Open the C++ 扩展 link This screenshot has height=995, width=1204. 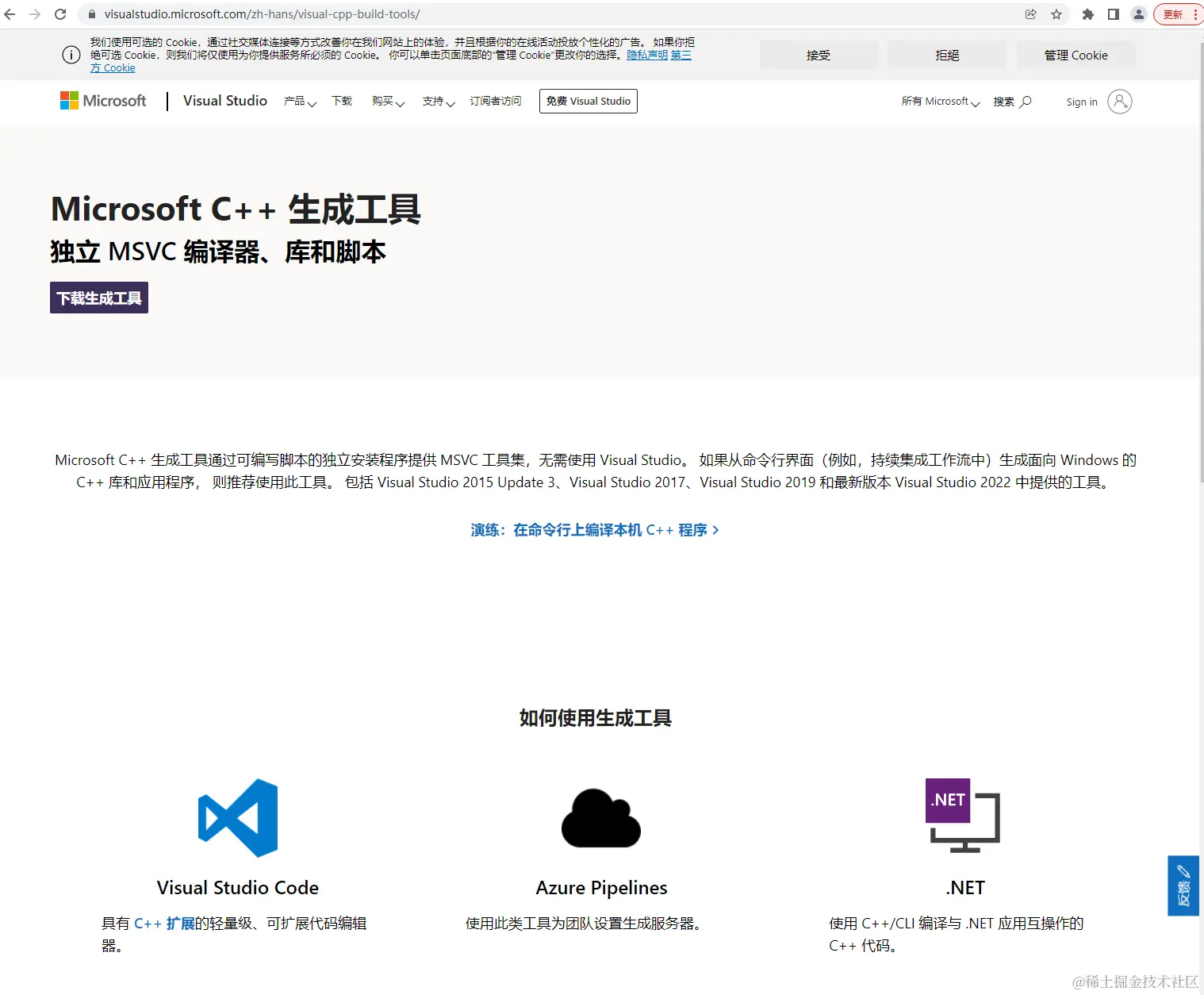[x=164, y=923]
